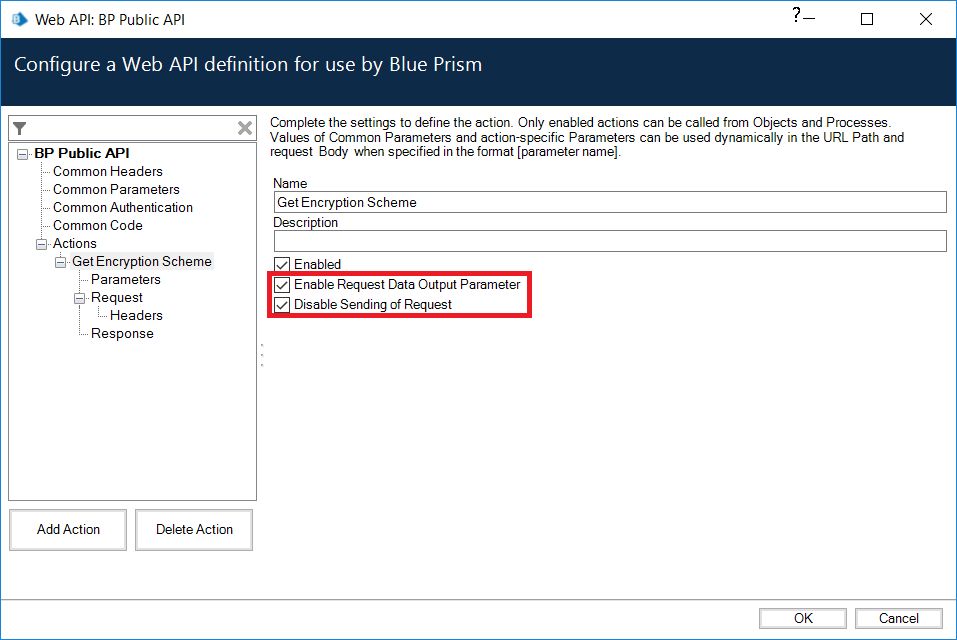Click into the Name text field
Screen dimensions: 957x640
[610, 202]
